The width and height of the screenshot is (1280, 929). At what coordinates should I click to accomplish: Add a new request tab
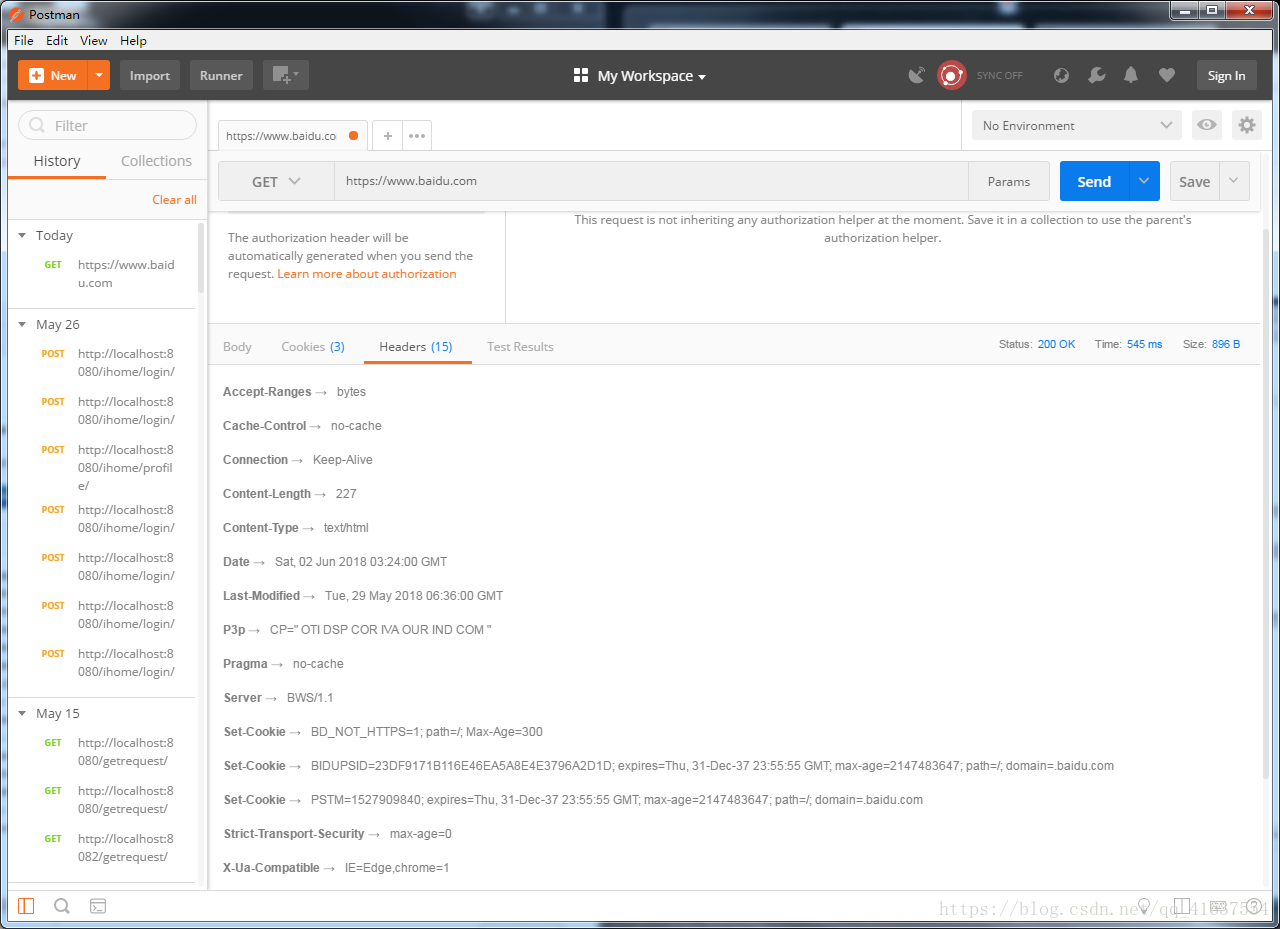pos(388,136)
